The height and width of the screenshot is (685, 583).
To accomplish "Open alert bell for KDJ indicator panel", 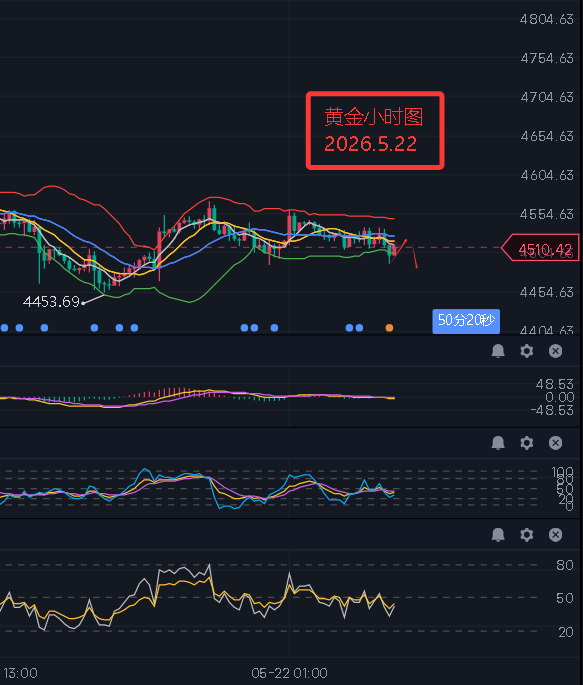I will coord(498,443).
